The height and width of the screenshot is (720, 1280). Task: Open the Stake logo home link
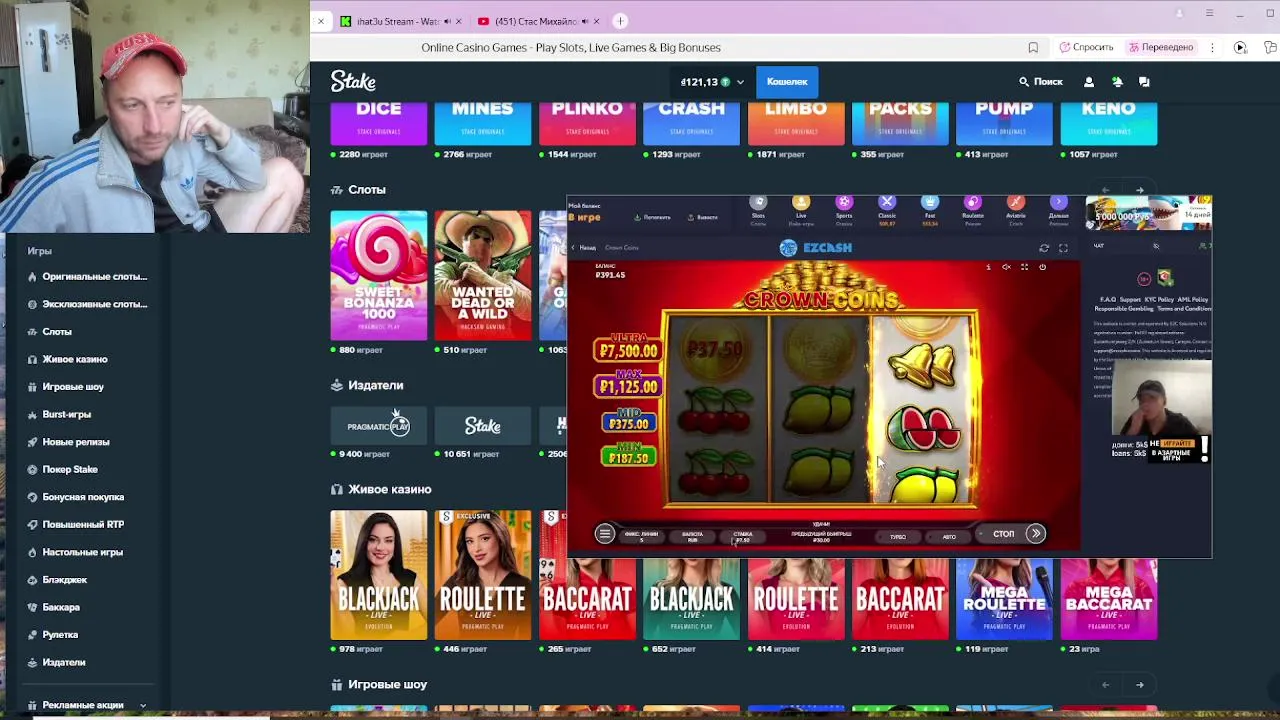[353, 82]
